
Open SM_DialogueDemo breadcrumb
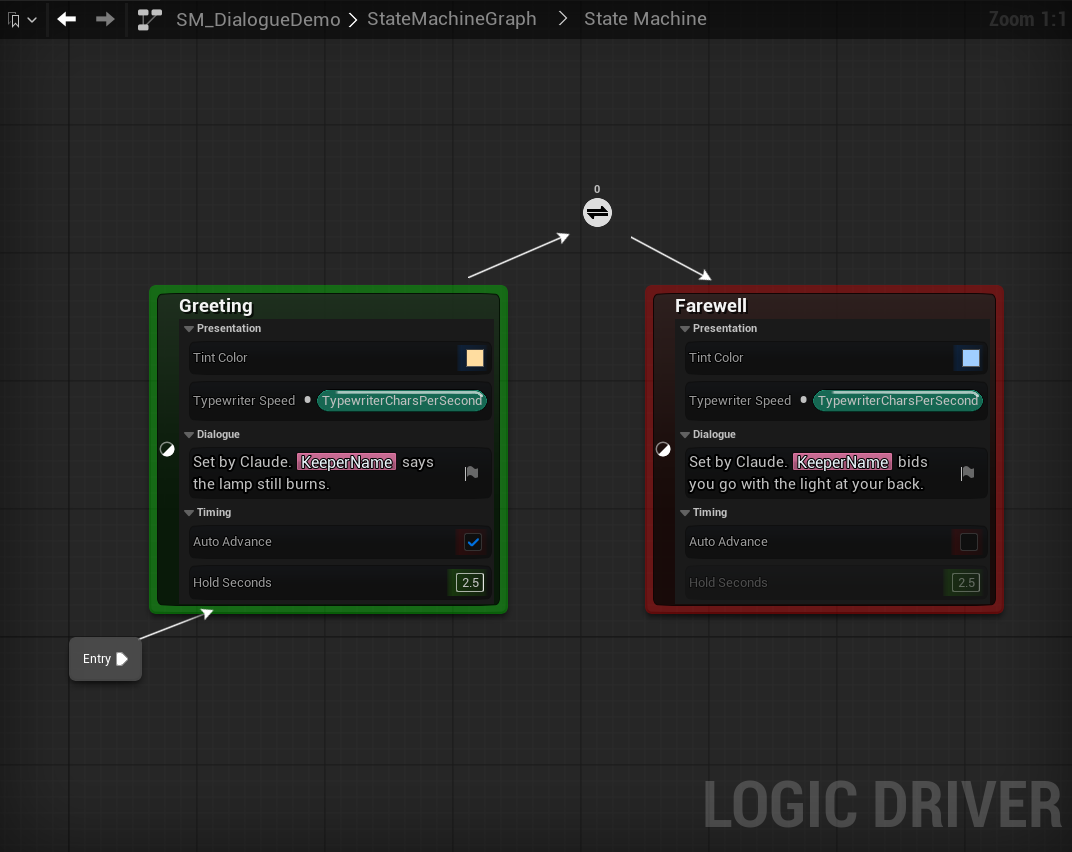point(258,19)
